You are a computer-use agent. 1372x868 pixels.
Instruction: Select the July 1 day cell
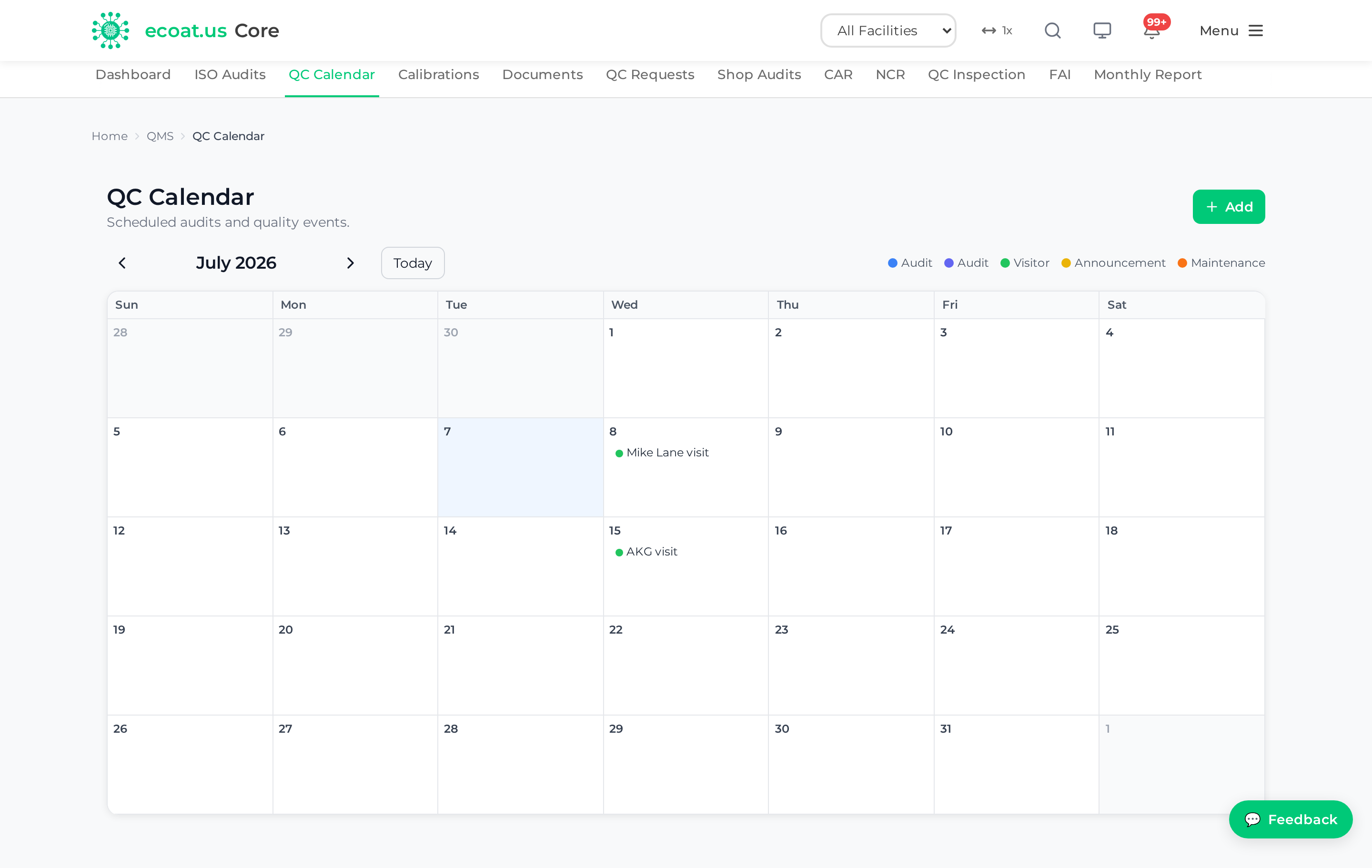(x=686, y=368)
